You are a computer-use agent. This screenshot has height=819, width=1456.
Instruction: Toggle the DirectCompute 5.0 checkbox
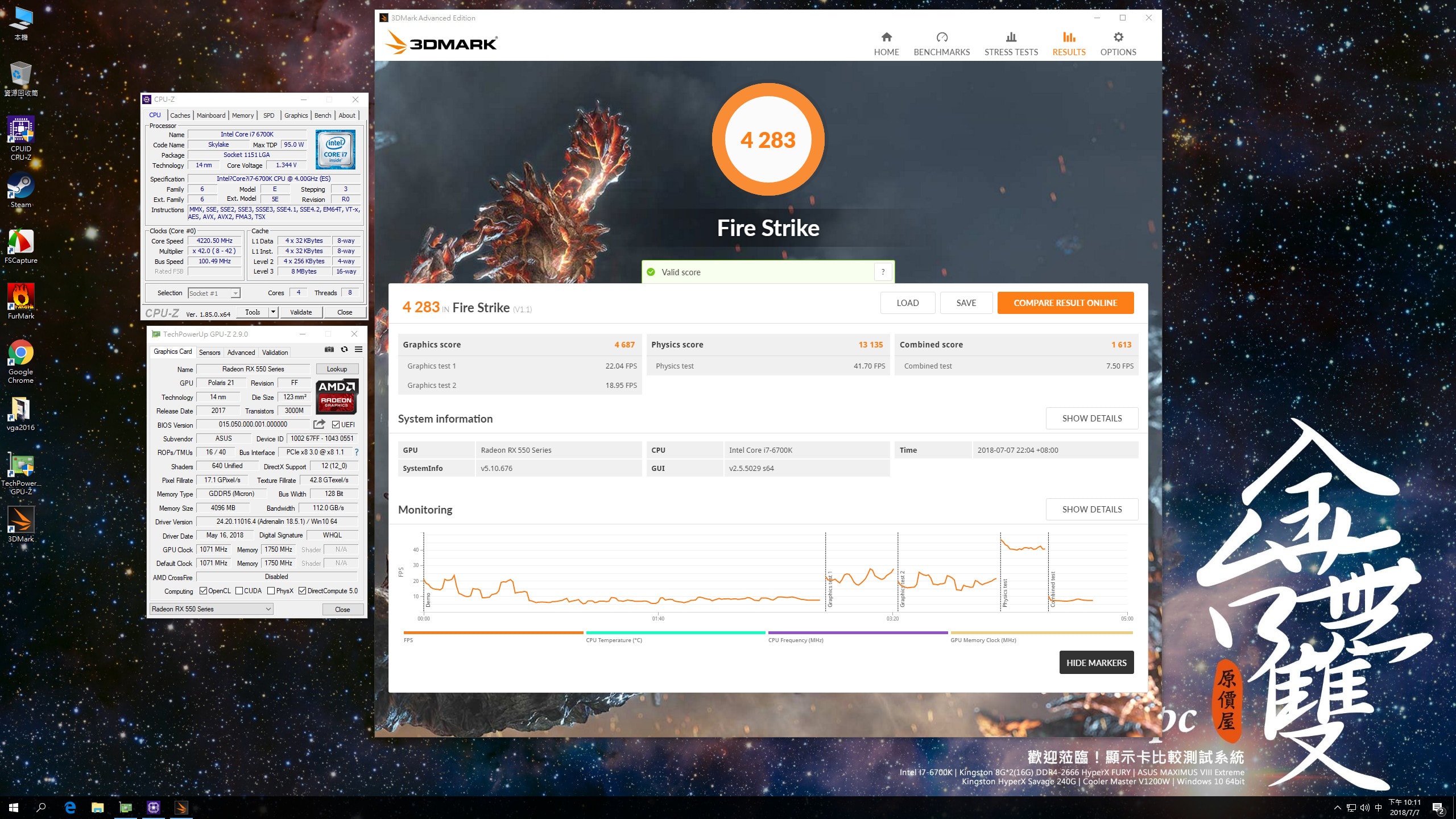click(x=302, y=591)
